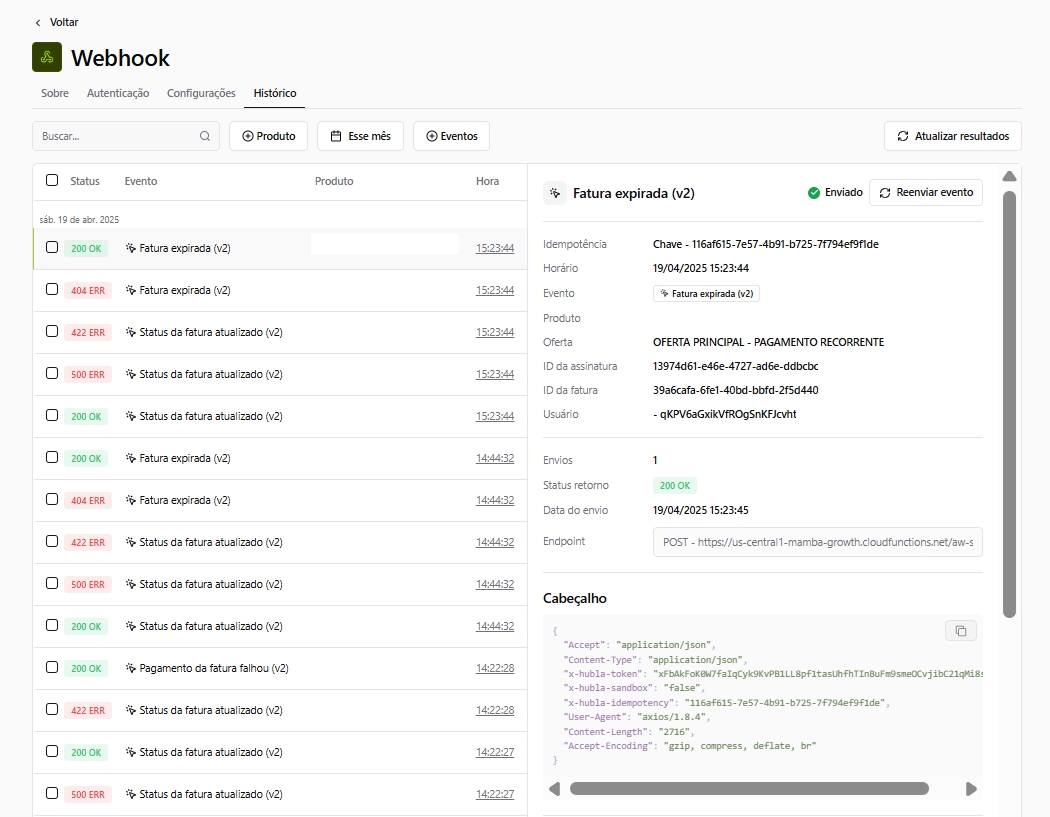Click the search magnifier icon

point(205,136)
